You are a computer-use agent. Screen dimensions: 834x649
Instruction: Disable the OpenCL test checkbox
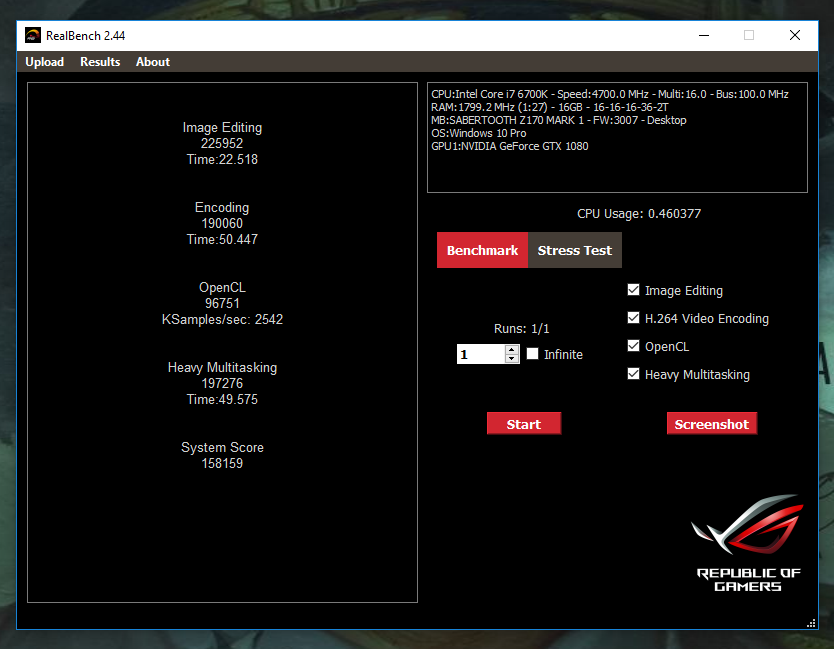click(x=633, y=346)
